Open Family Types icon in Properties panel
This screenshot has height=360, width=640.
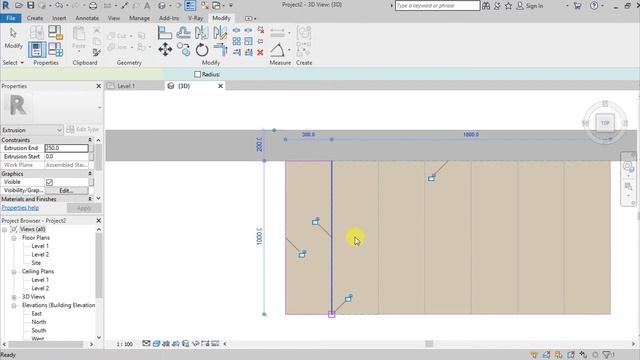(56, 50)
